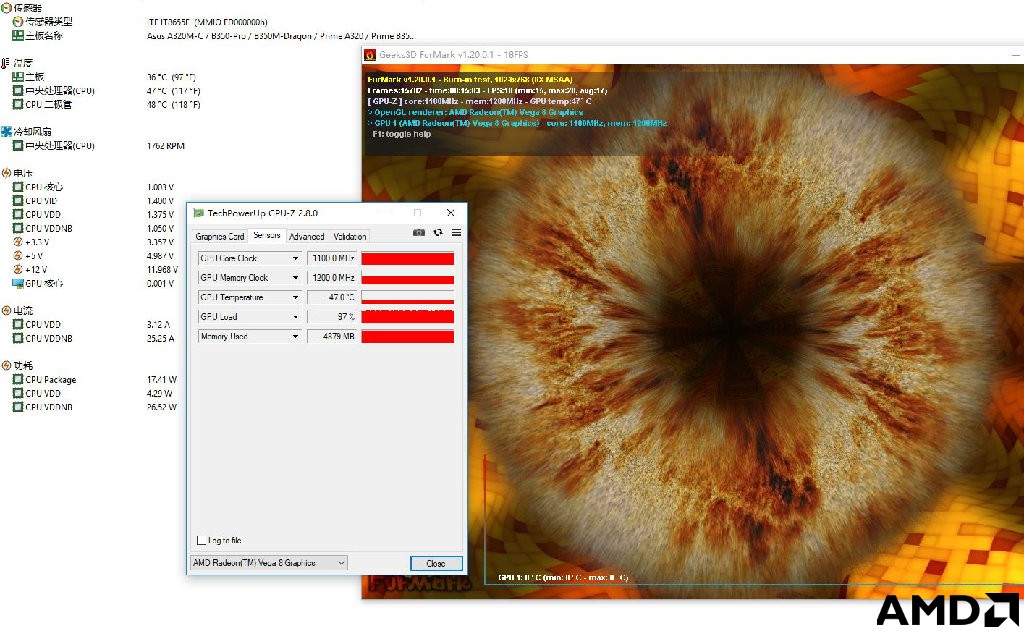Click the orange icon beside +5 V
The width and height of the screenshot is (1024, 633).
tap(18, 255)
